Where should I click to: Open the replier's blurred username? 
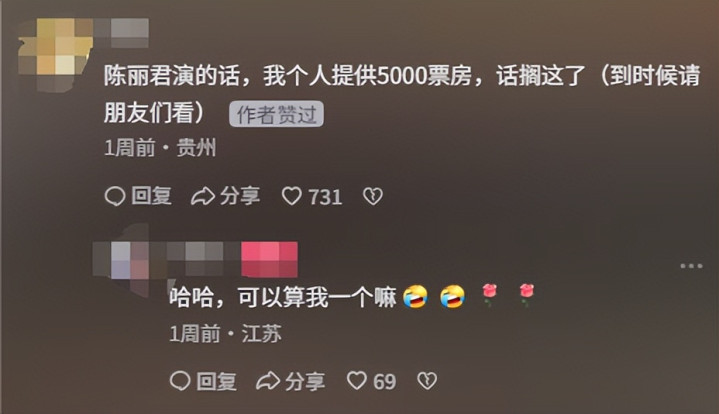pos(195,259)
